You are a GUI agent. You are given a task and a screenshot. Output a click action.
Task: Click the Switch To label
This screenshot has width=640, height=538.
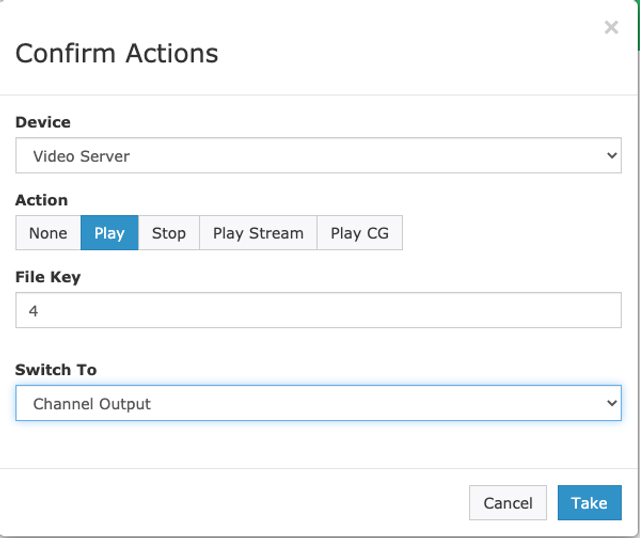[x=56, y=370]
